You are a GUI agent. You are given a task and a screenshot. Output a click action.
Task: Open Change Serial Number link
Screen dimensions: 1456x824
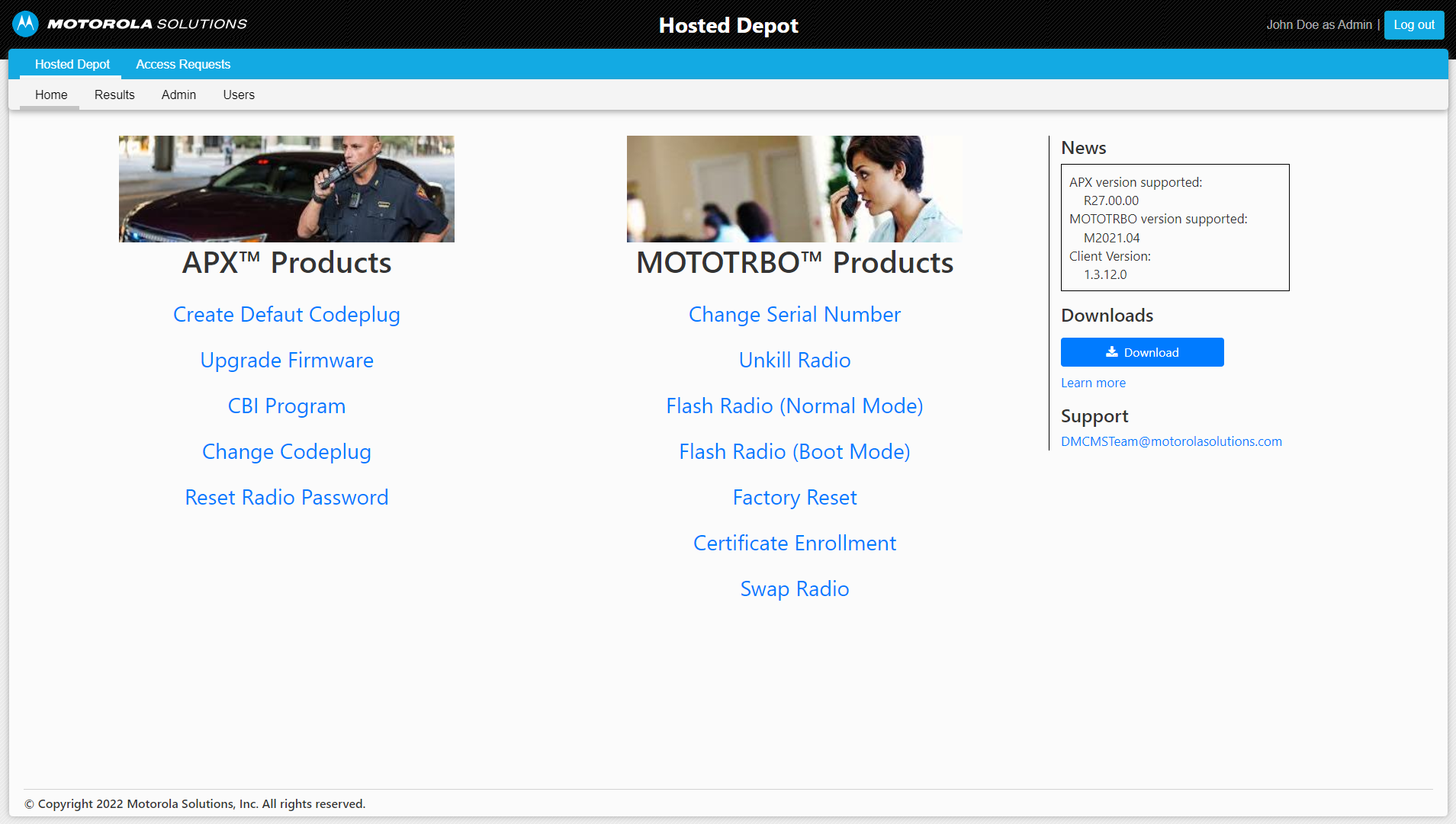pos(795,314)
